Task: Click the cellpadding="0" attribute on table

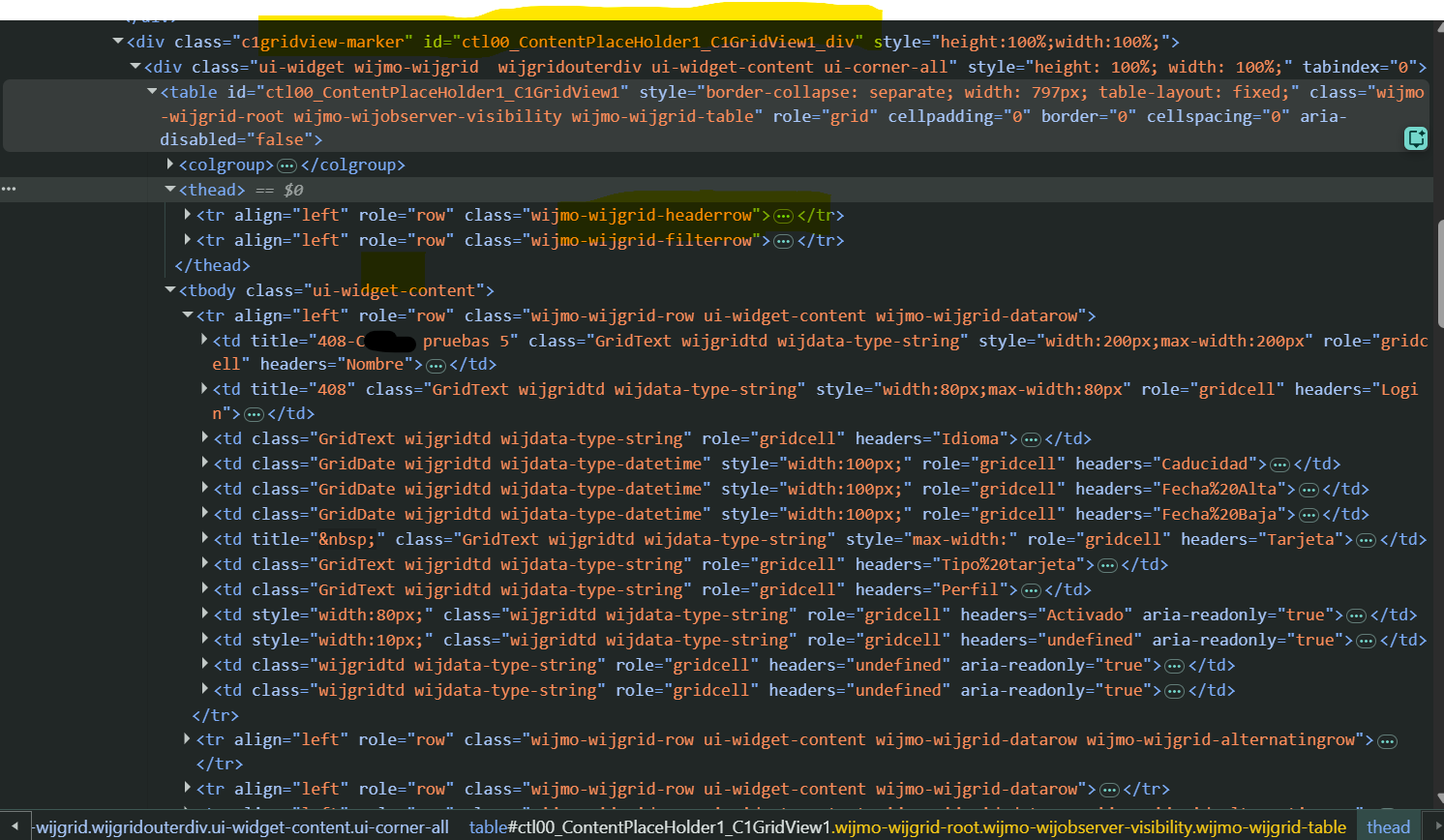Action: (959, 116)
